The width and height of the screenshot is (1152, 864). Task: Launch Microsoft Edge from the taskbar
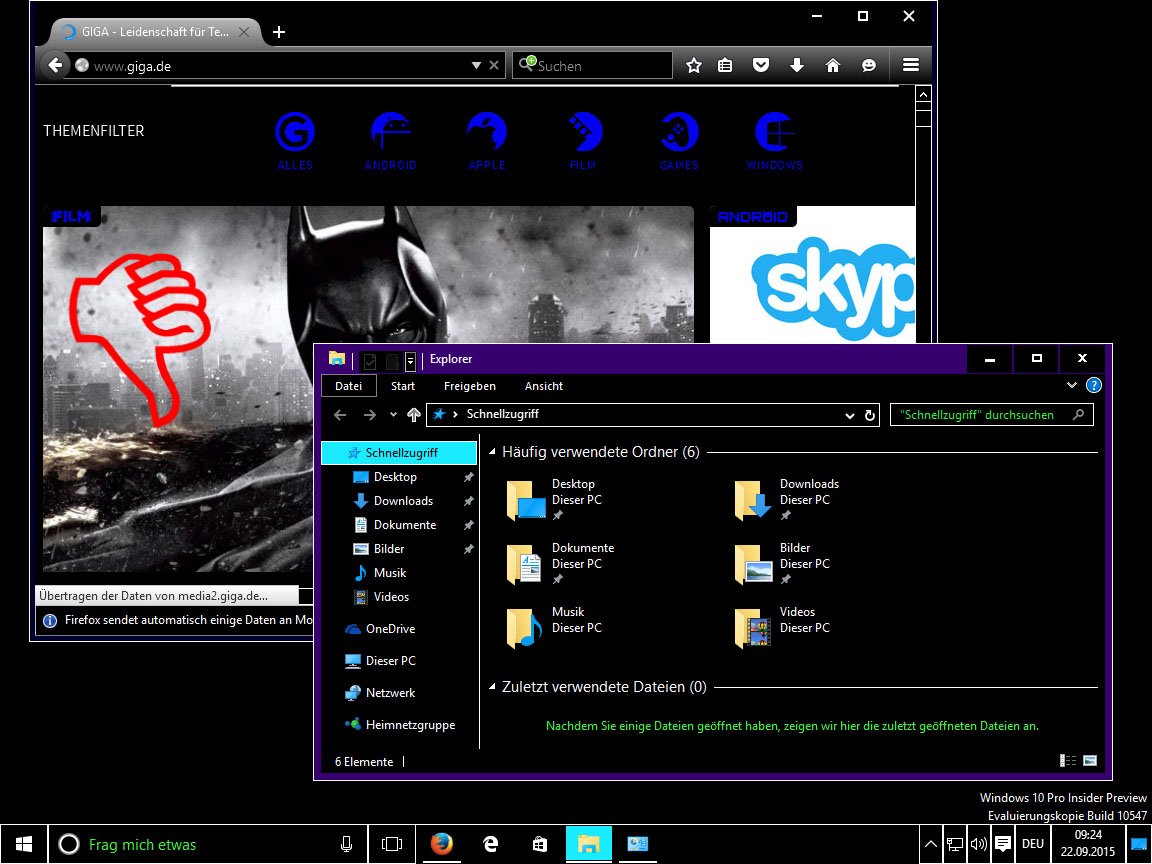(490, 843)
